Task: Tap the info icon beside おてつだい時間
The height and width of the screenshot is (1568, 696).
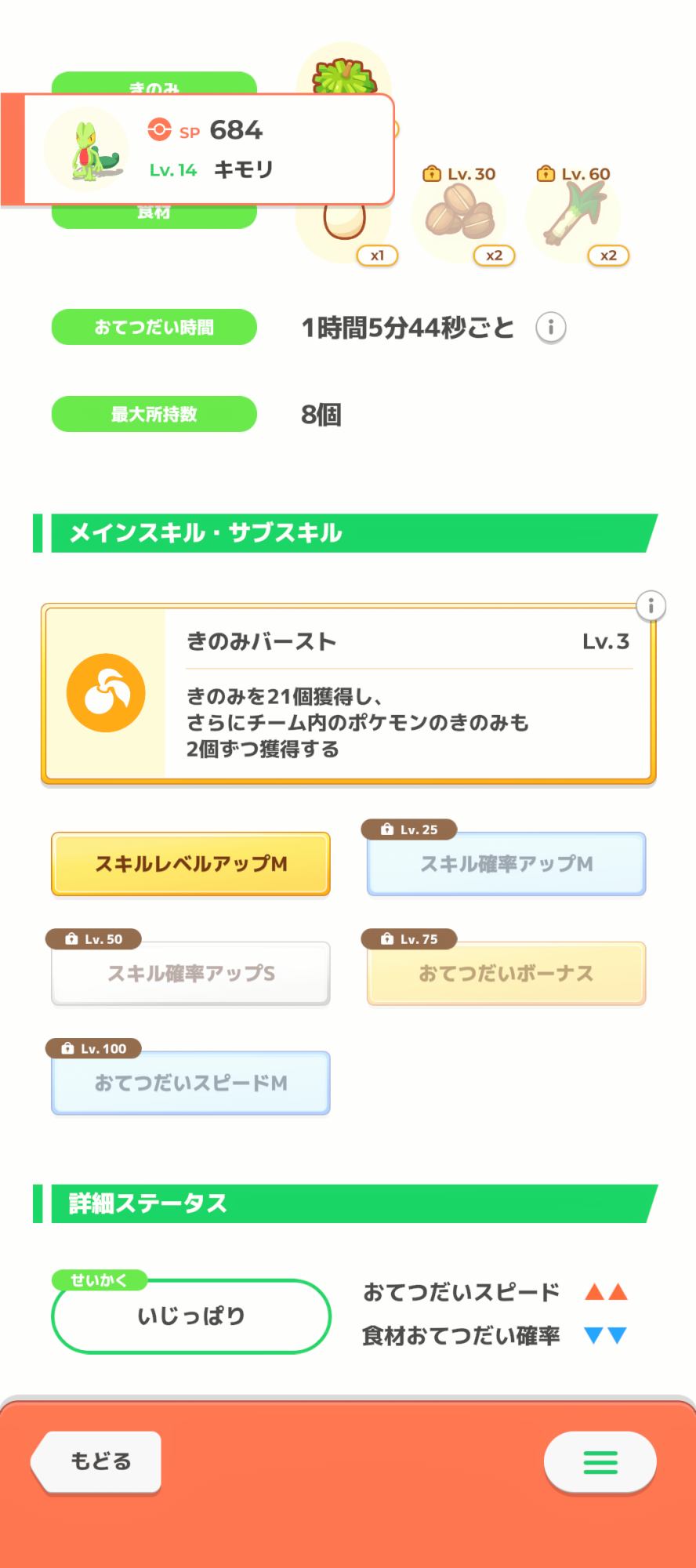Action: coord(551,328)
